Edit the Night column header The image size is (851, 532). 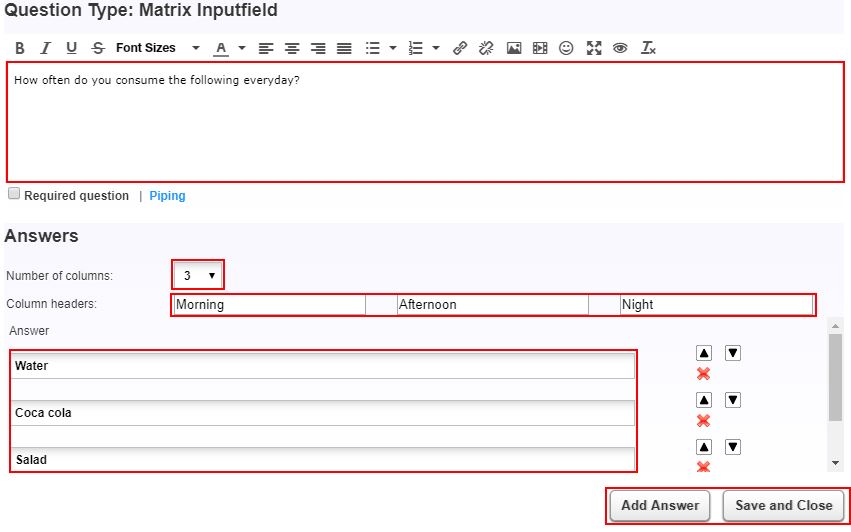[716, 305]
